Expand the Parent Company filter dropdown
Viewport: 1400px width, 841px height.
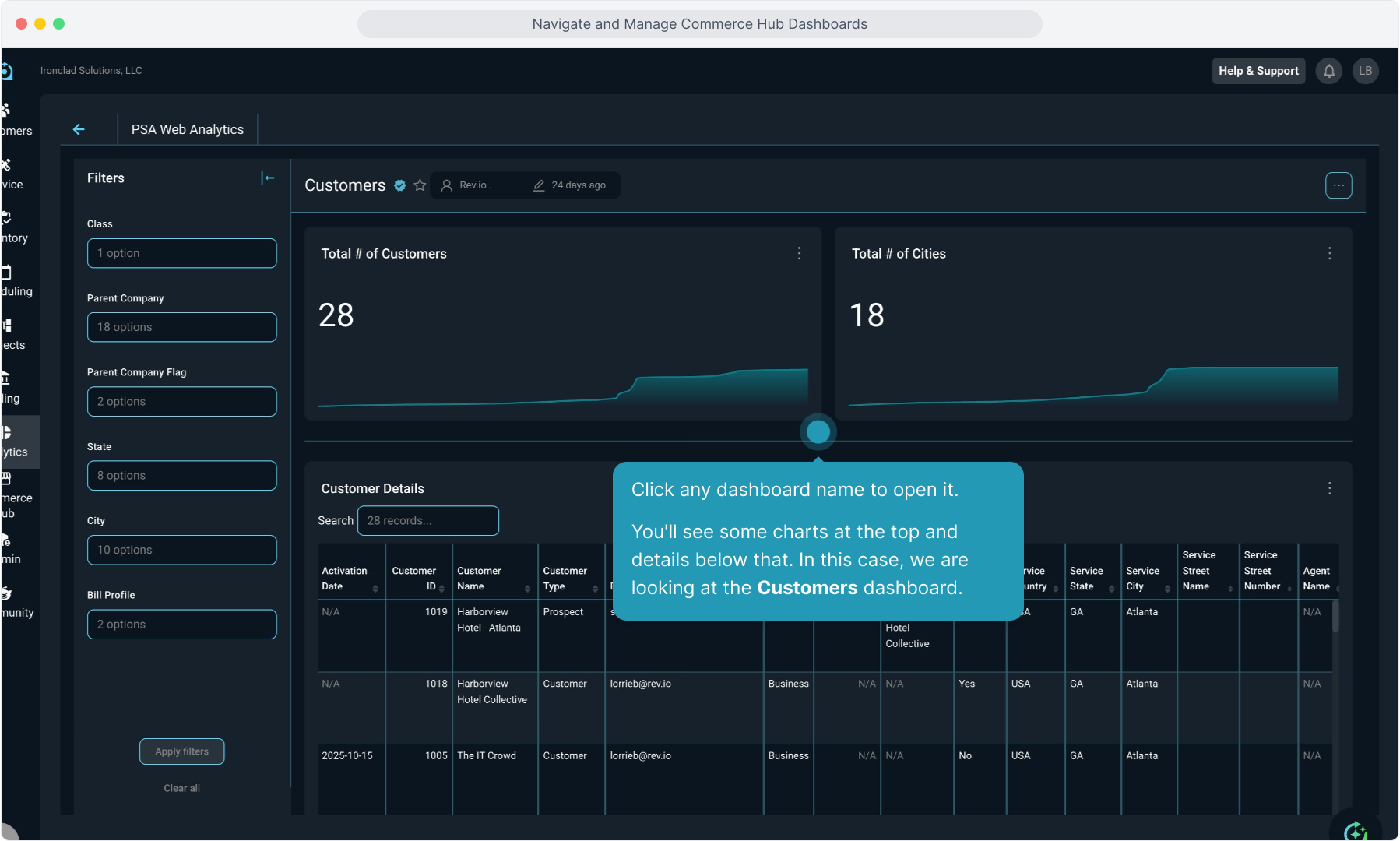(x=181, y=327)
